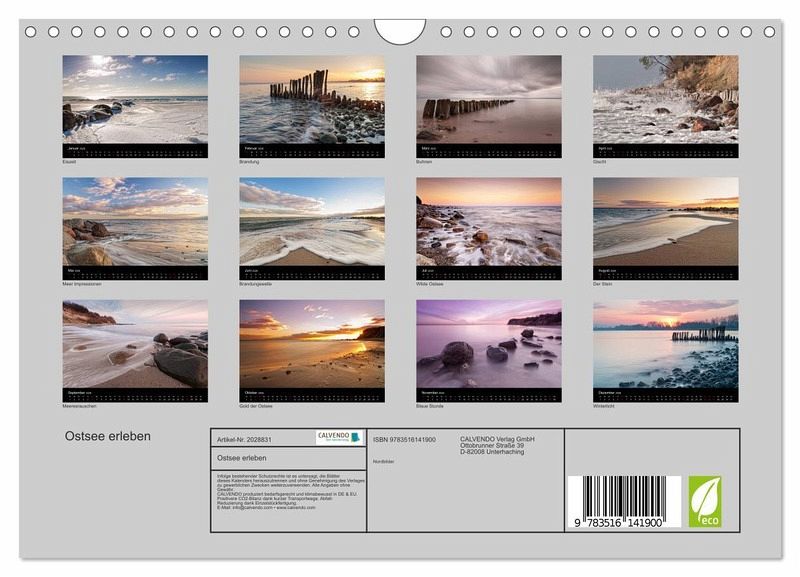The width and height of the screenshot is (800, 577).
Task: Click the Meer Impressionen May image
Action: click(x=135, y=223)
